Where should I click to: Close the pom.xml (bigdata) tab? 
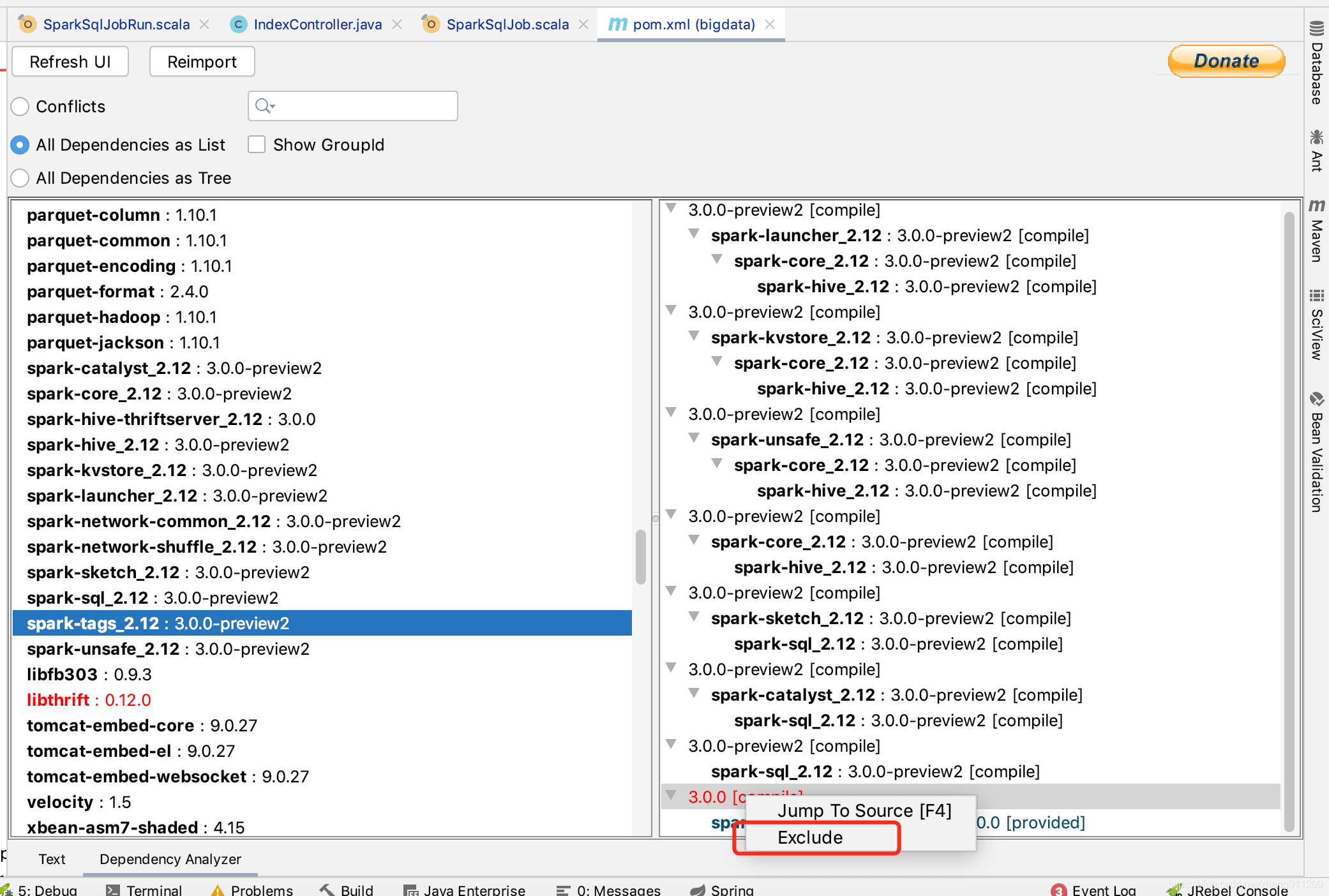pos(770,24)
